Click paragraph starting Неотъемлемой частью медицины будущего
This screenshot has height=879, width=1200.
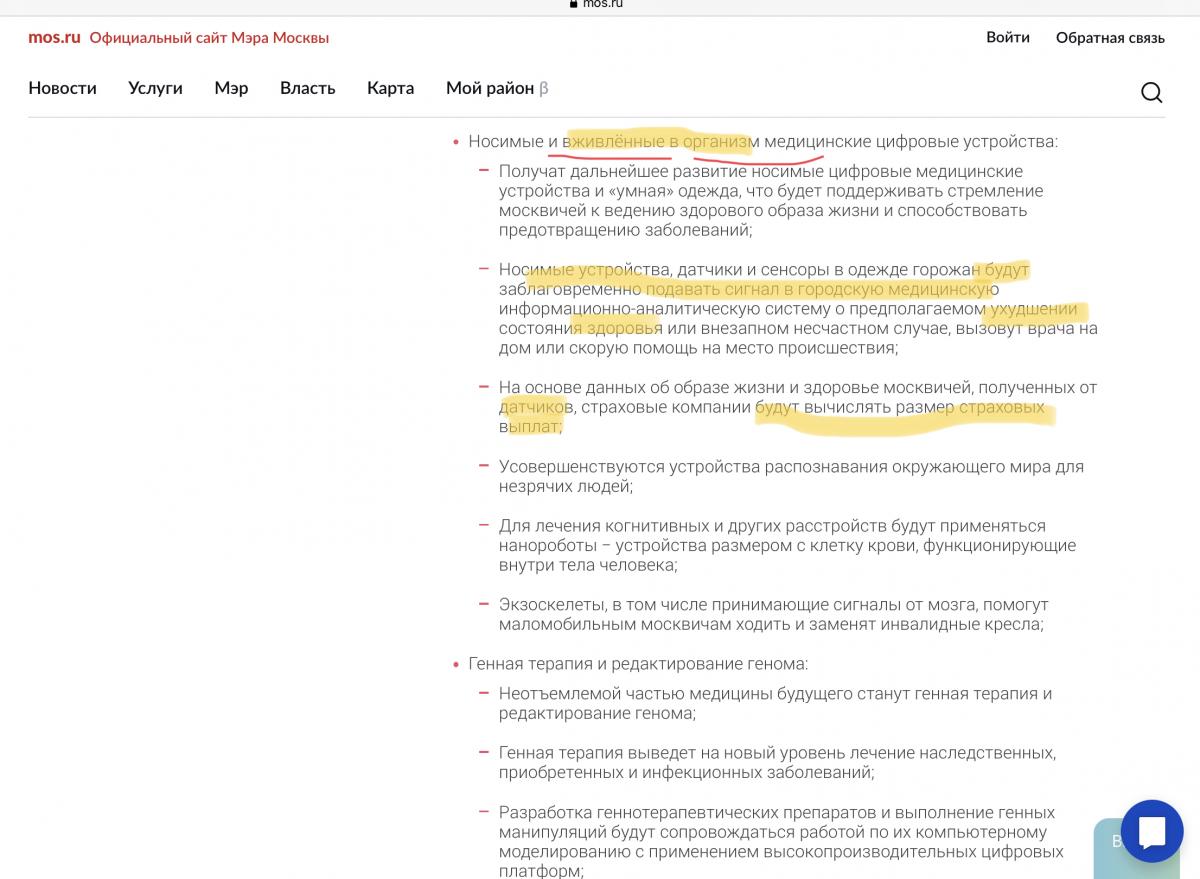pos(776,704)
